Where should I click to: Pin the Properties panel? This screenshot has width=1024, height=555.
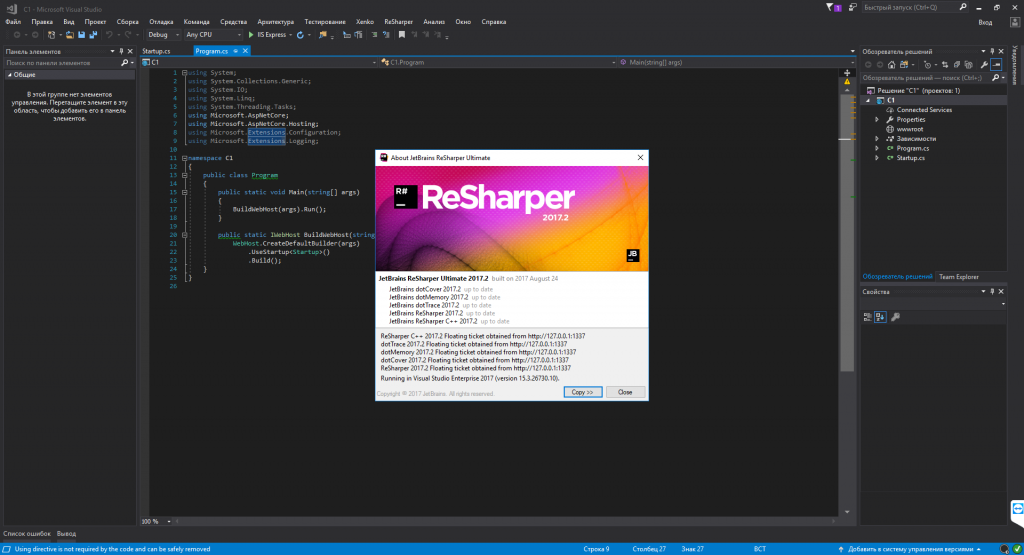tap(992, 291)
